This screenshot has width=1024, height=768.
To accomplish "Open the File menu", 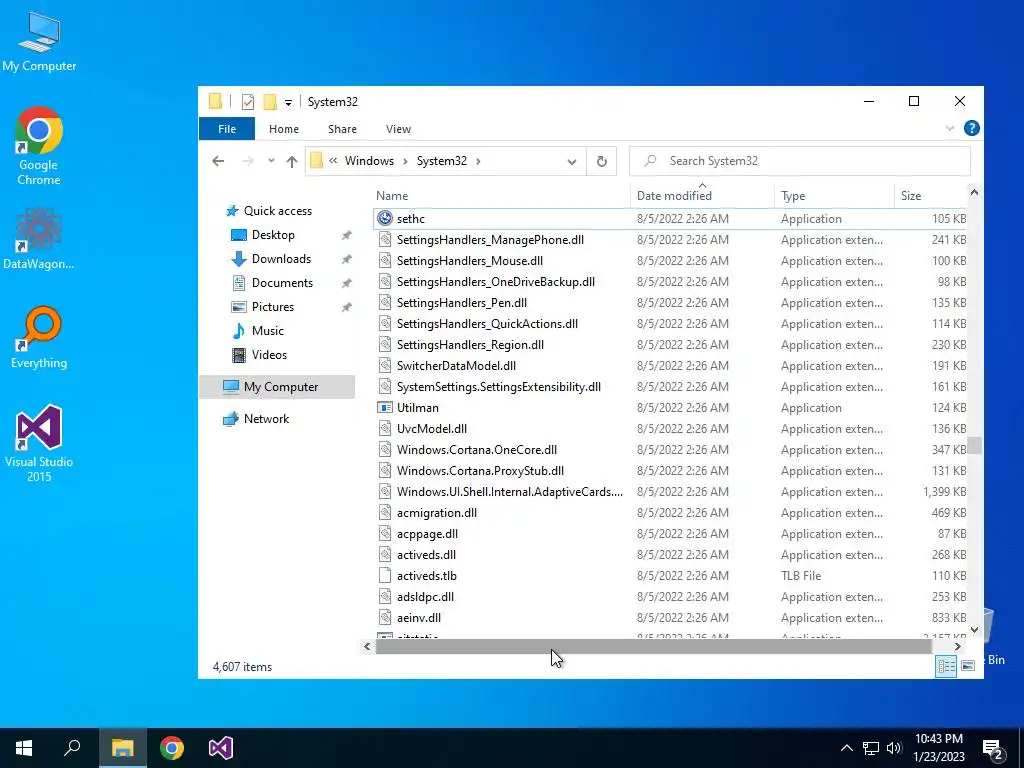I will (227, 129).
